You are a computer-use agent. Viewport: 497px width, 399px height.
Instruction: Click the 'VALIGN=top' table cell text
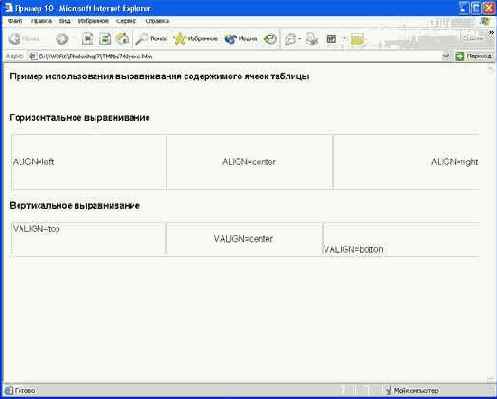coord(36,229)
